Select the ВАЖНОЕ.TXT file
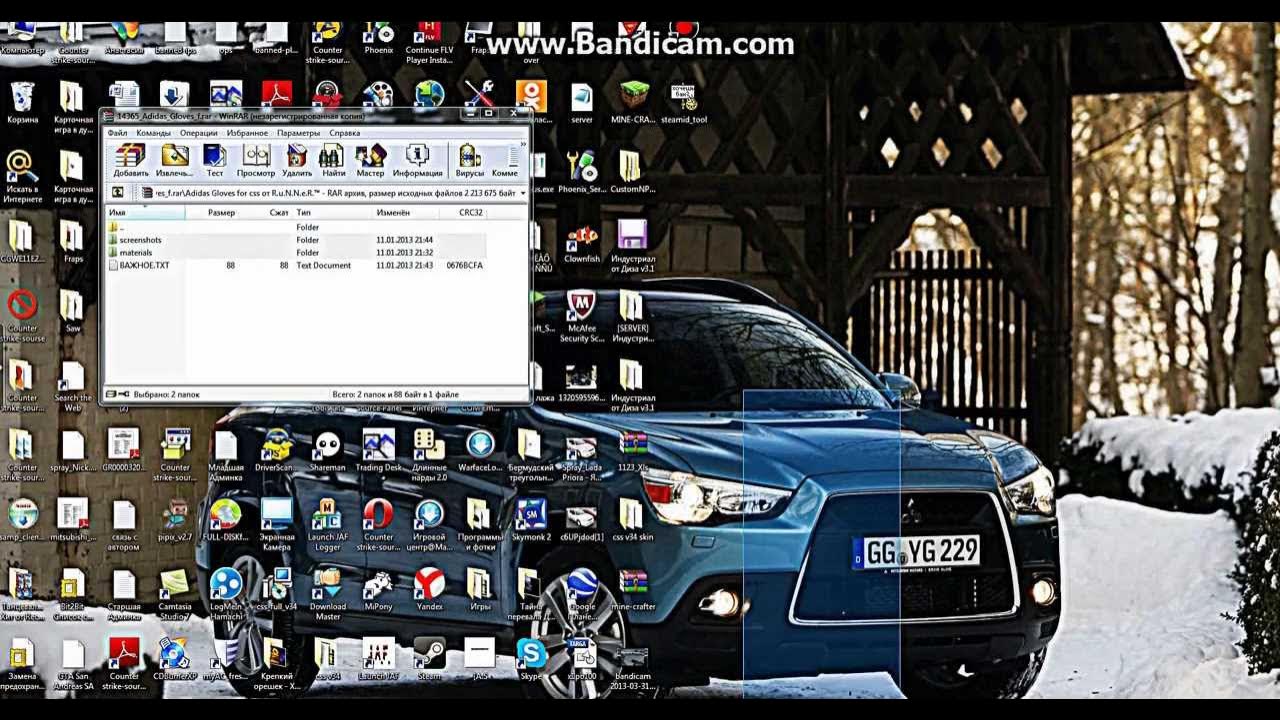 click(x=297, y=266)
